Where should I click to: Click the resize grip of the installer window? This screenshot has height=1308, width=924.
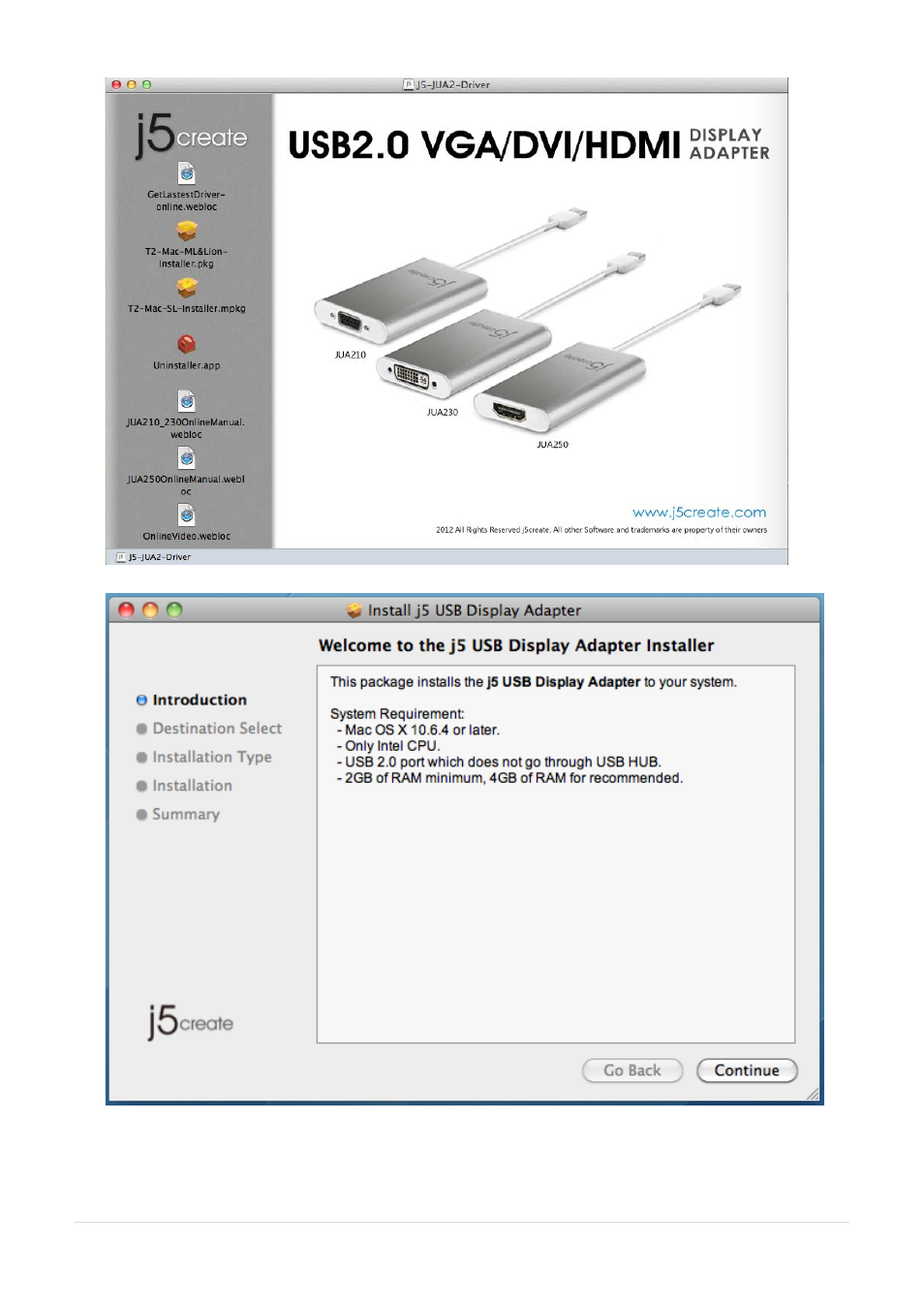click(813, 1094)
